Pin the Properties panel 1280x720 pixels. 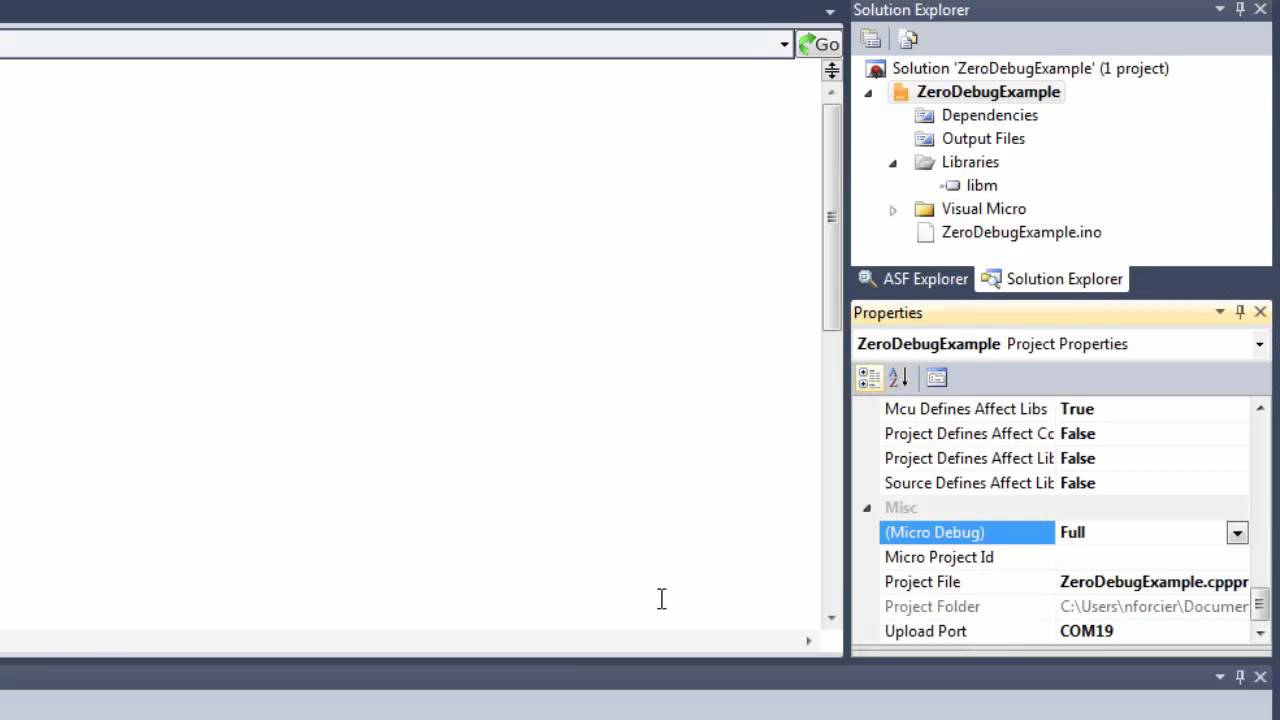point(1240,312)
